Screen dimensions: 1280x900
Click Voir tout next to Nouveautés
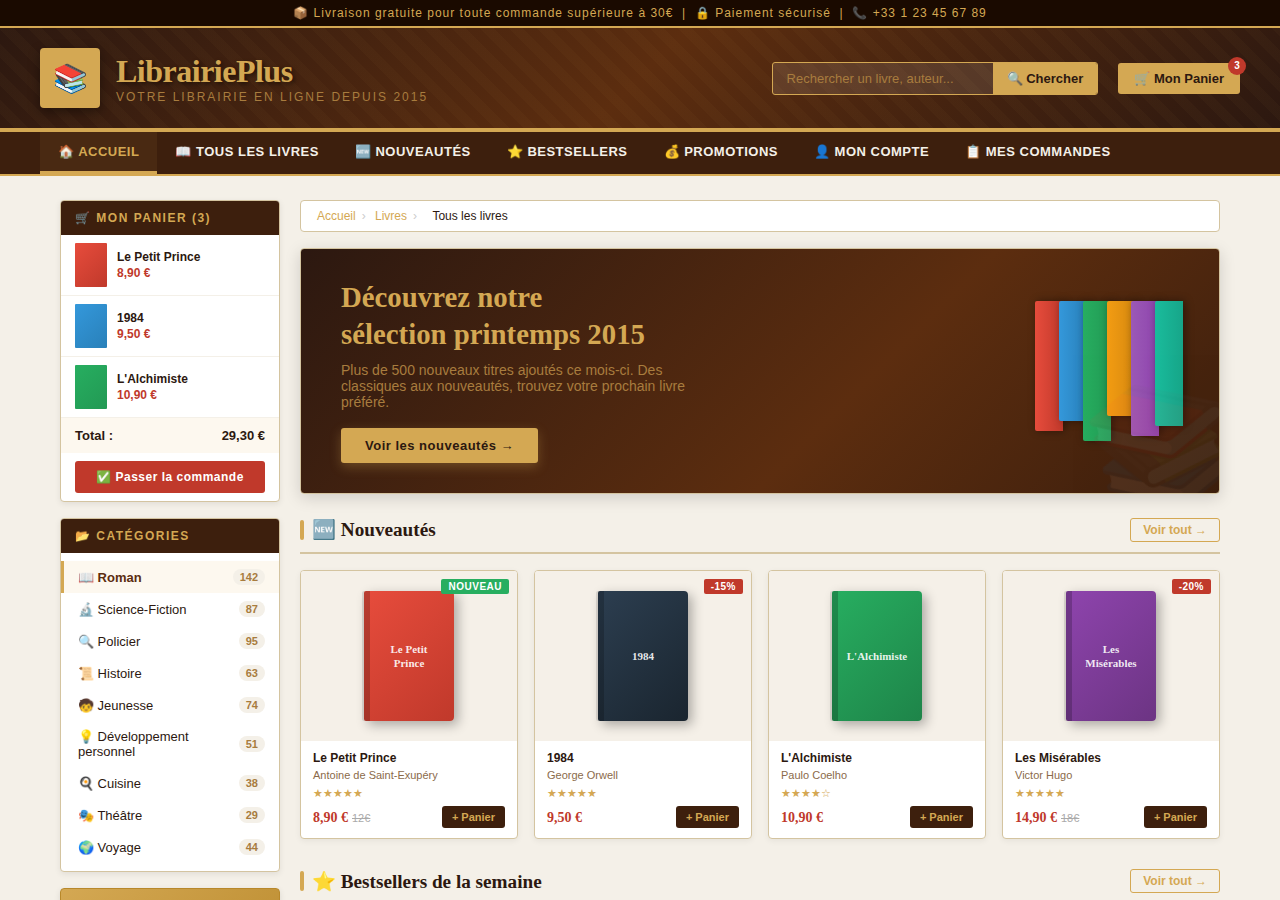pos(1174,530)
